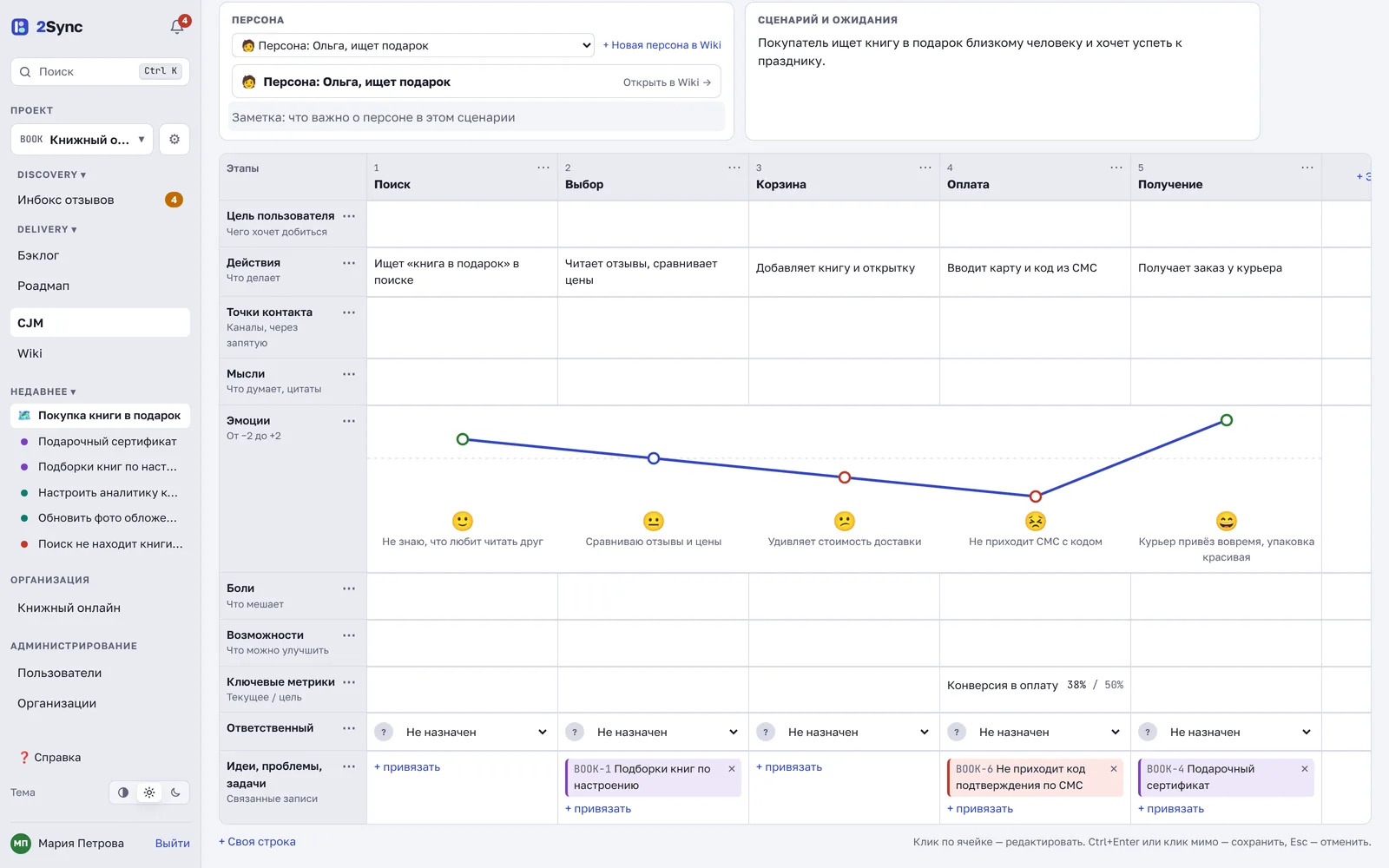Switch to dark theme

tap(175, 792)
